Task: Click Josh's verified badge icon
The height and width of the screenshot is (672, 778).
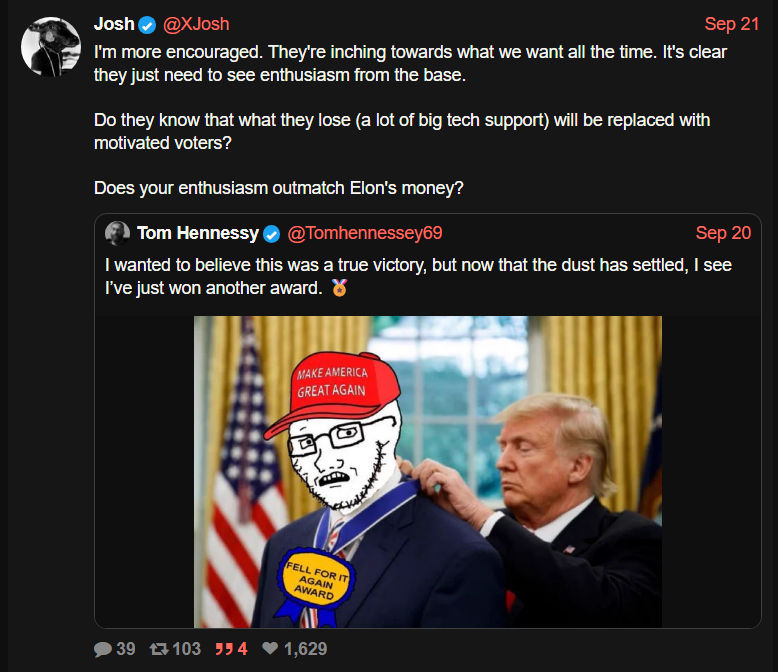Action: [x=147, y=25]
